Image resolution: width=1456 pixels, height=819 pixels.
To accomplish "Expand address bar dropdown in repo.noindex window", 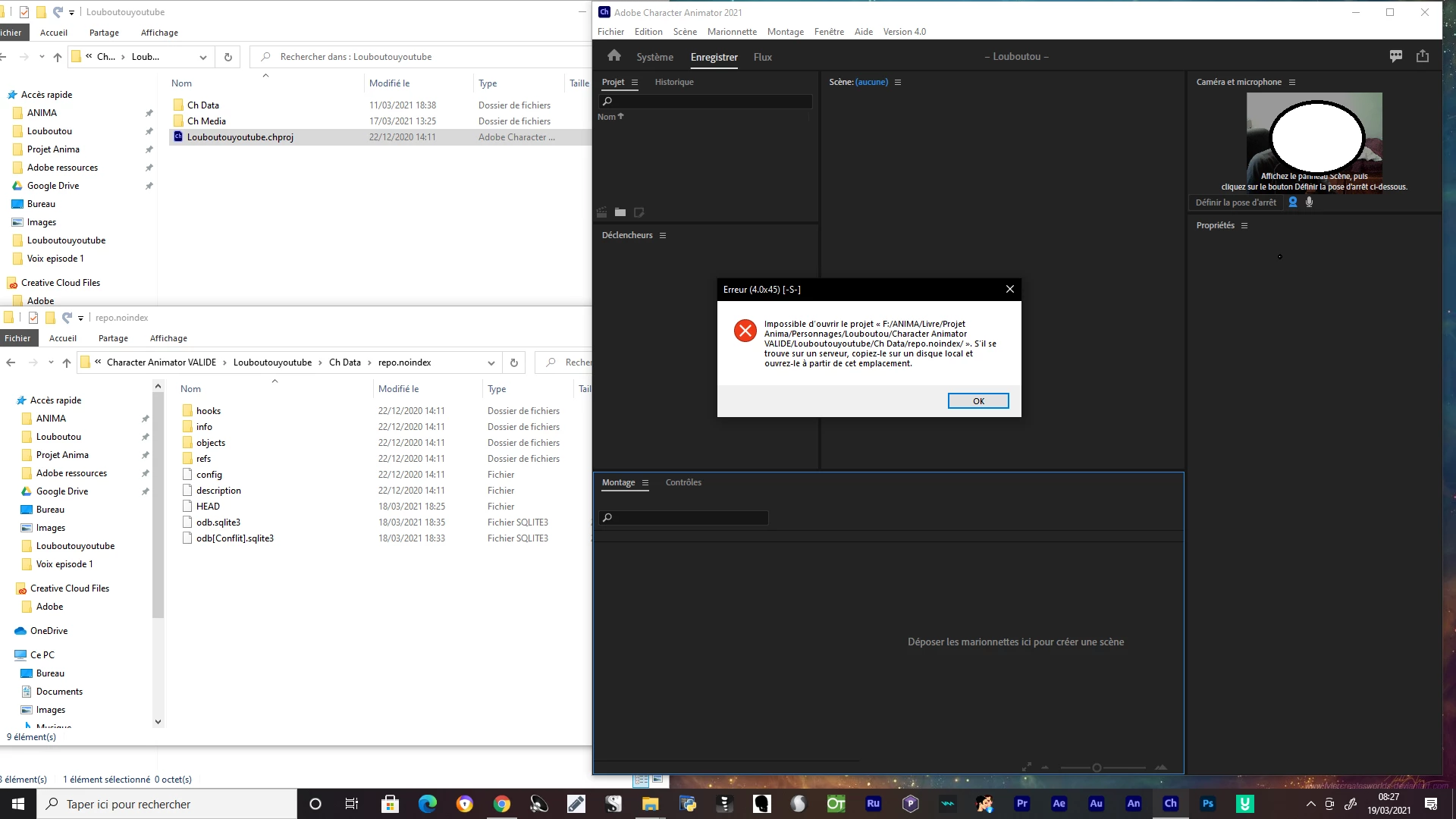I will [x=491, y=363].
